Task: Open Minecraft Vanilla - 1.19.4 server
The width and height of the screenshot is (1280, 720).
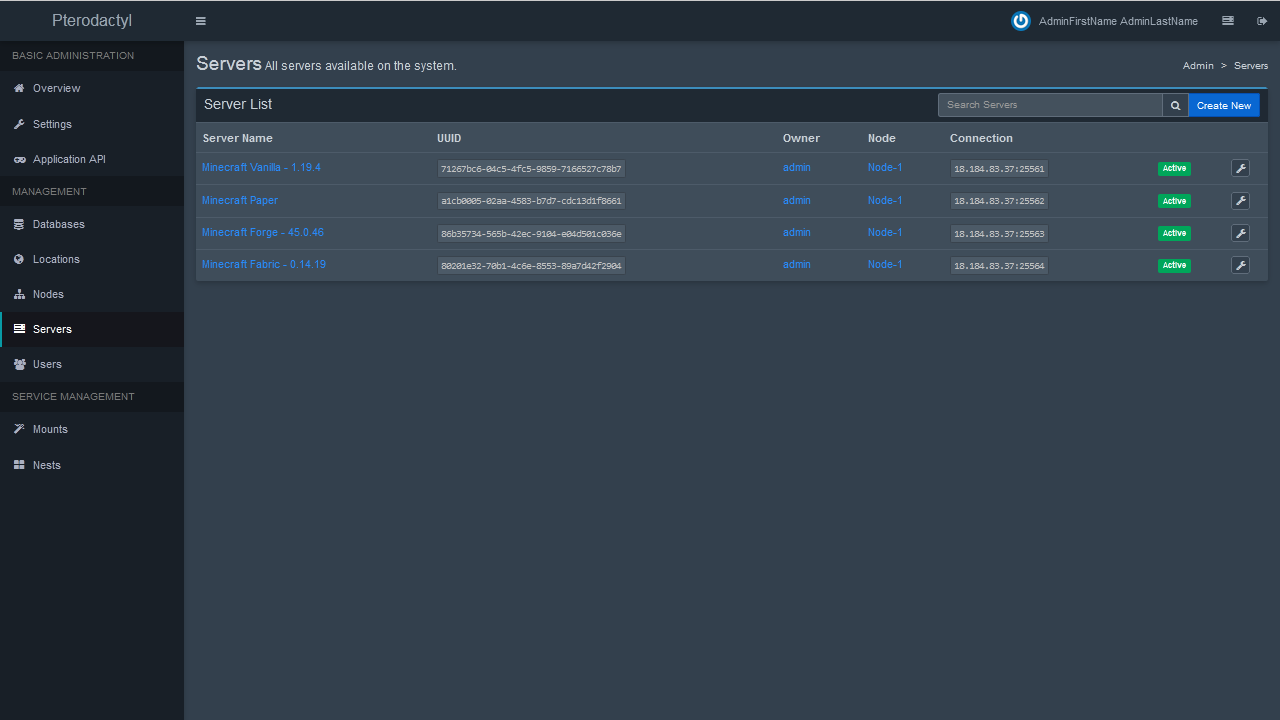Action: (x=261, y=168)
